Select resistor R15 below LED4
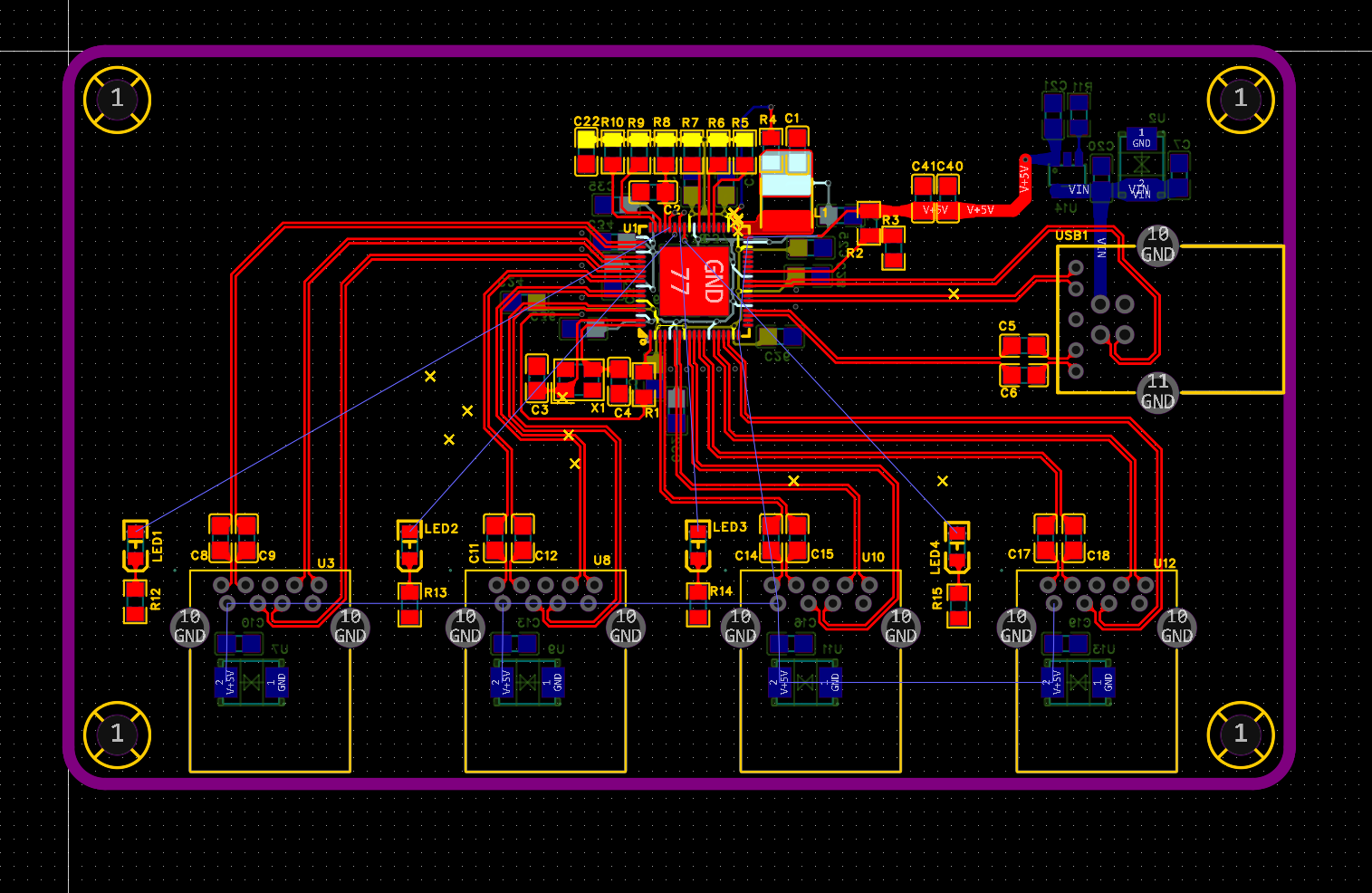 (958, 606)
